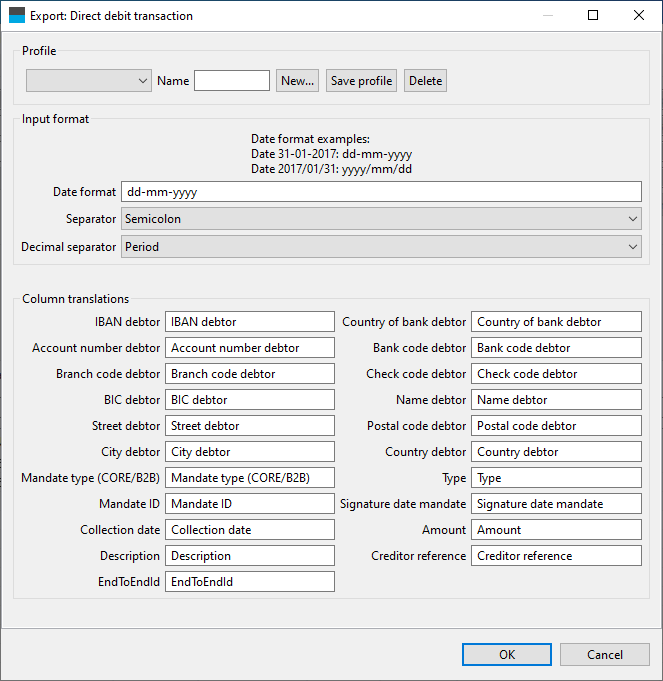The image size is (663, 681).
Task: Click the 'Decimal separator' label text
Action: tap(69, 247)
